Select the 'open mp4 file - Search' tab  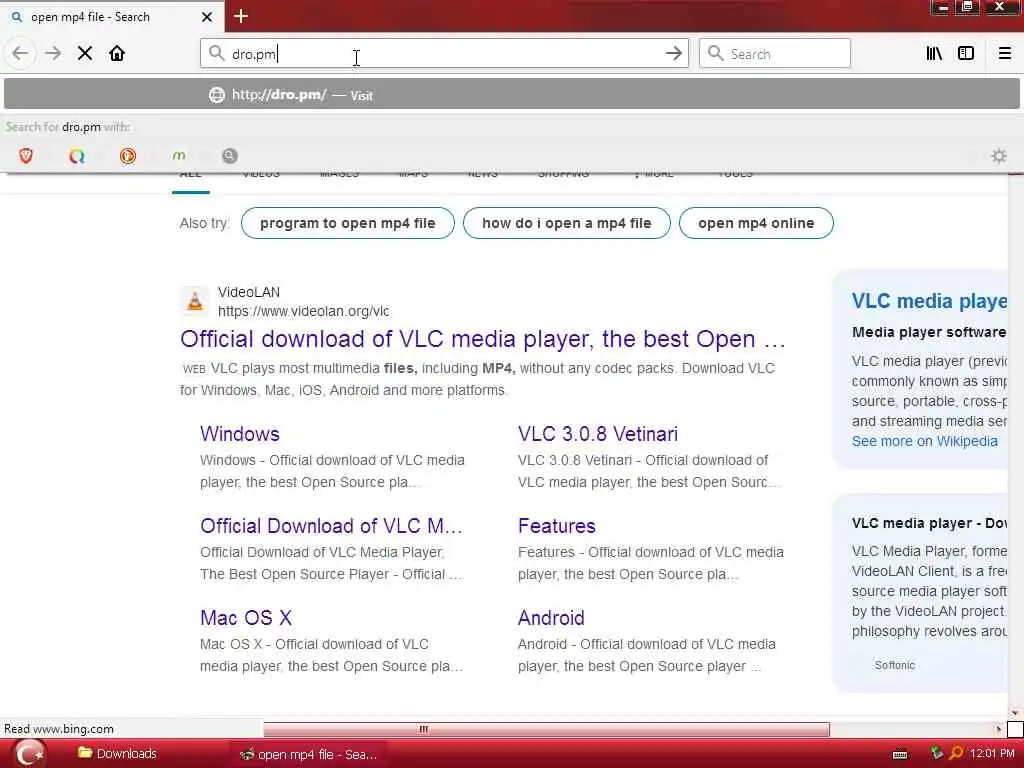[112, 17]
